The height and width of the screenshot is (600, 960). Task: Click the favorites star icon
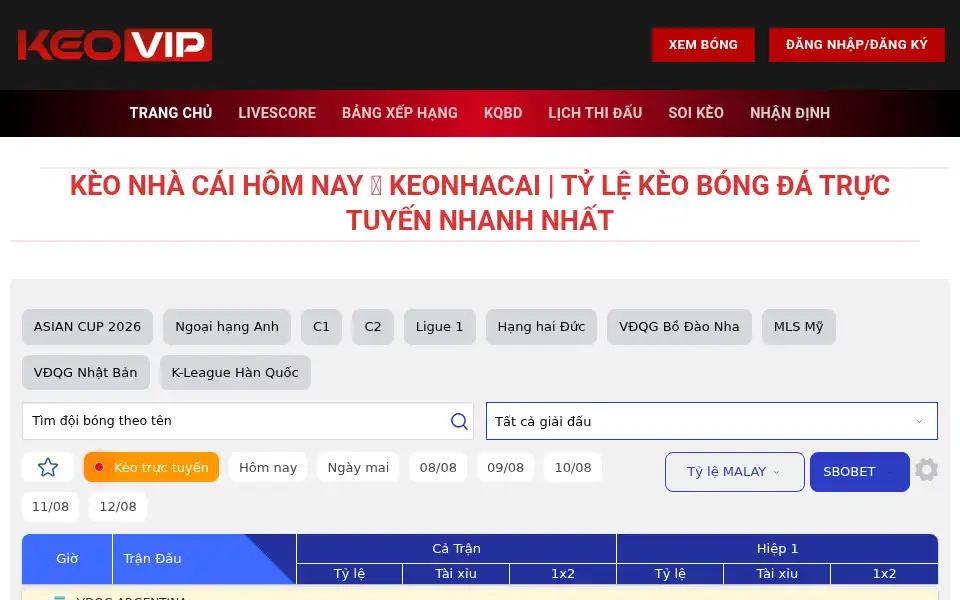pos(48,468)
